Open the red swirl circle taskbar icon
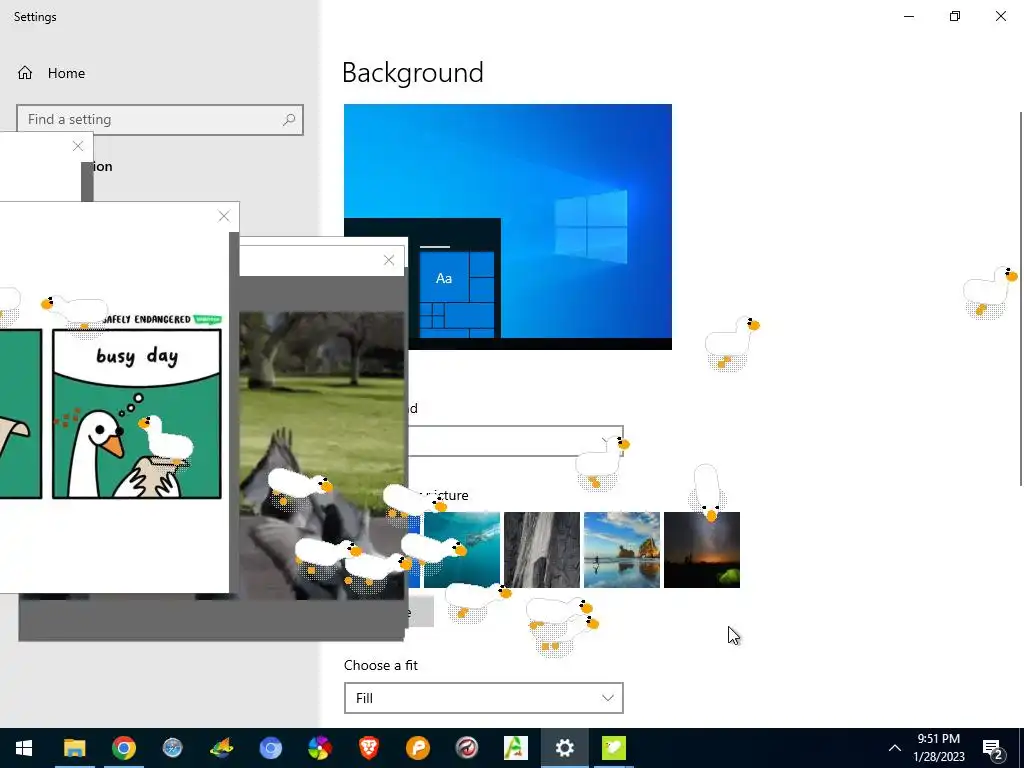1024x768 pixels. (466, 748)
